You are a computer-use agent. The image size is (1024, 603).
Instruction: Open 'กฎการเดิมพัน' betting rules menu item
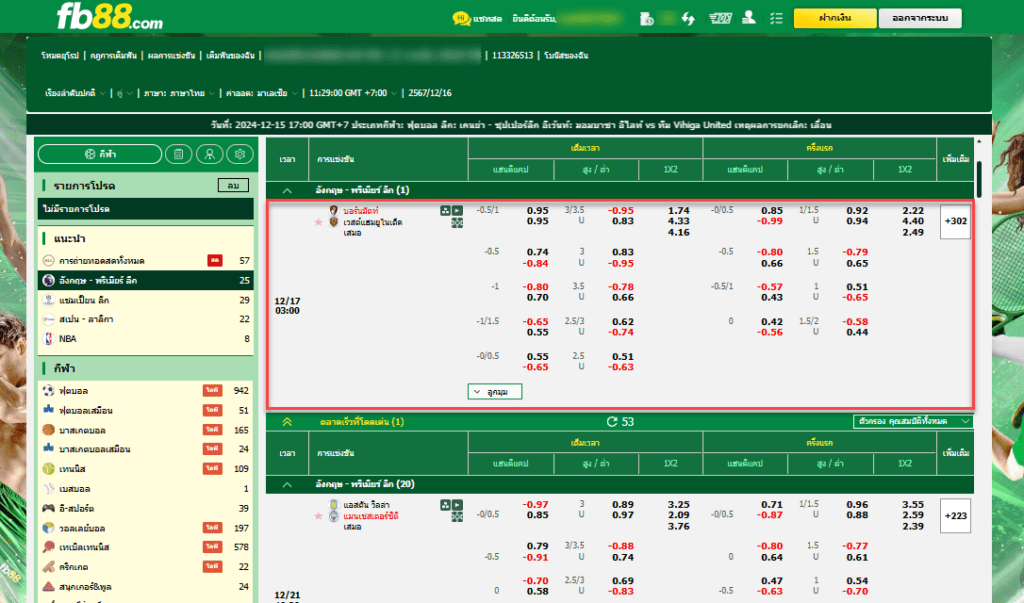114,56
